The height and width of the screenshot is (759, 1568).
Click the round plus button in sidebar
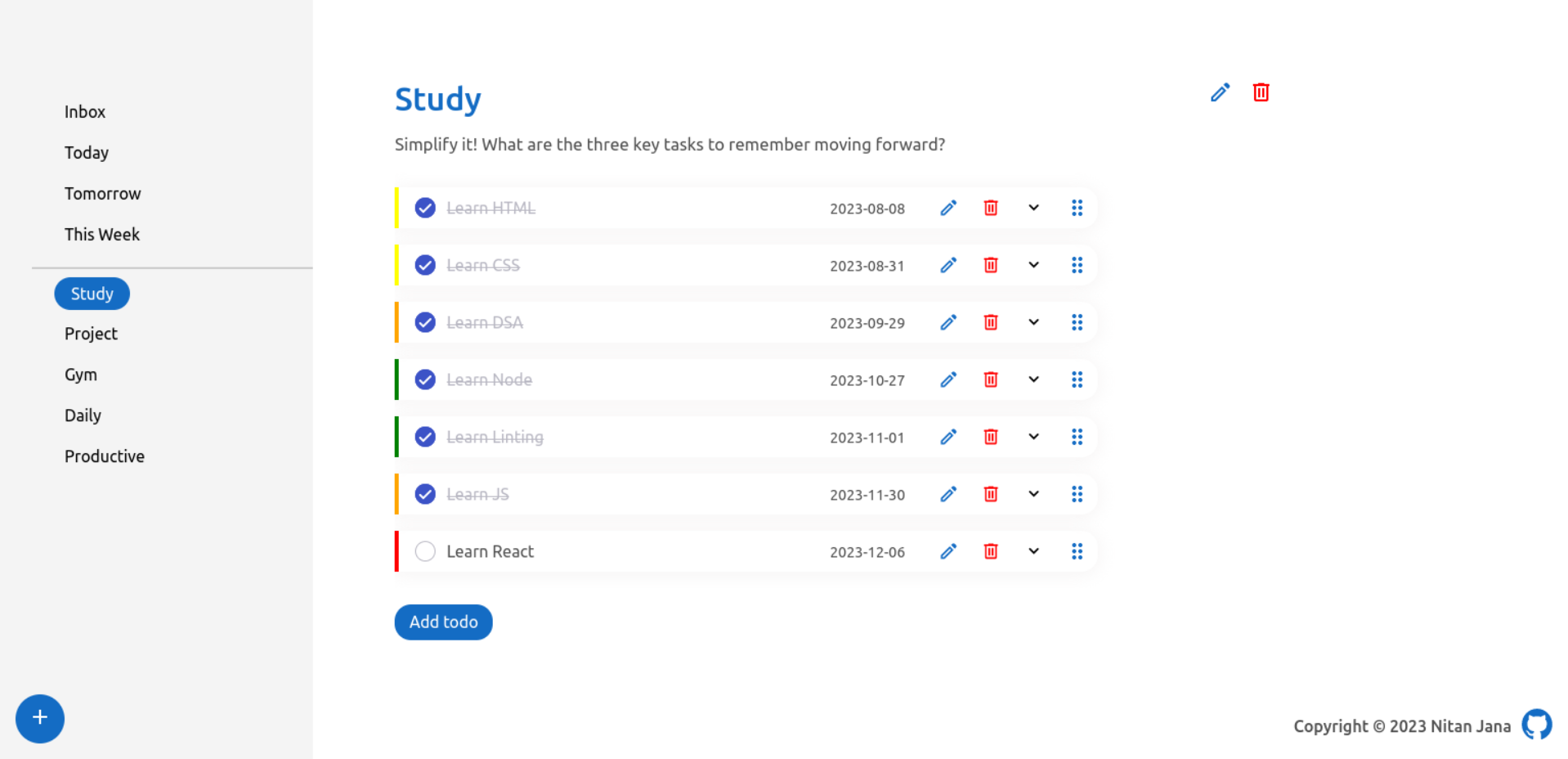[39, 718]
